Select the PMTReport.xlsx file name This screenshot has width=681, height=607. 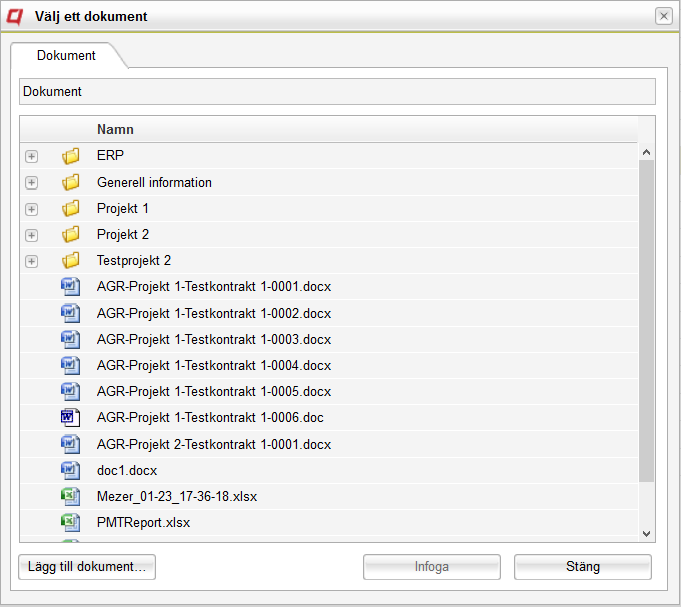pyautogui.click(x=143, y=523)
